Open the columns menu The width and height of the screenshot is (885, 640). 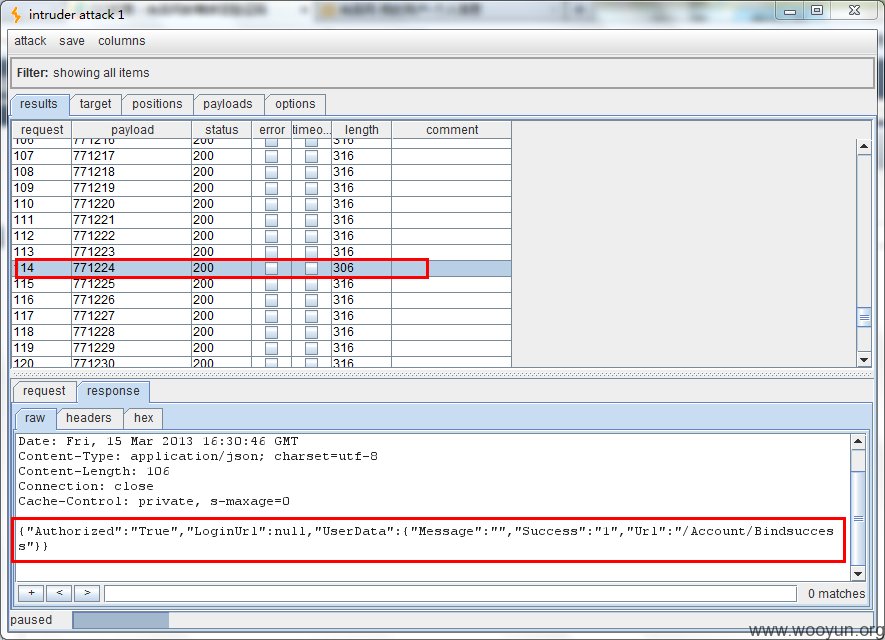[x=121, y=41]
